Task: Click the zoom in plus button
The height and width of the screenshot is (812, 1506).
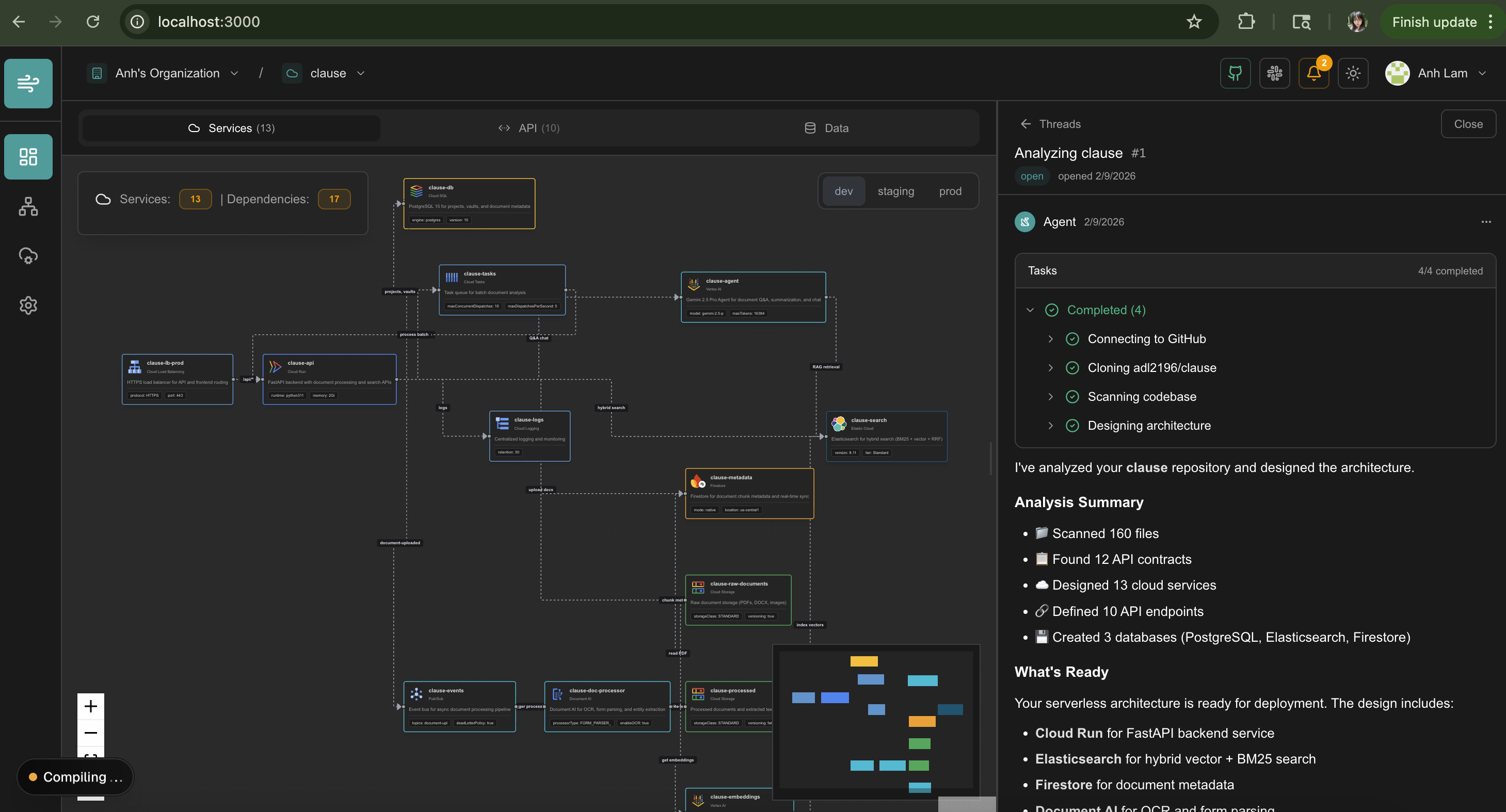Action: [x=91, y=706]
